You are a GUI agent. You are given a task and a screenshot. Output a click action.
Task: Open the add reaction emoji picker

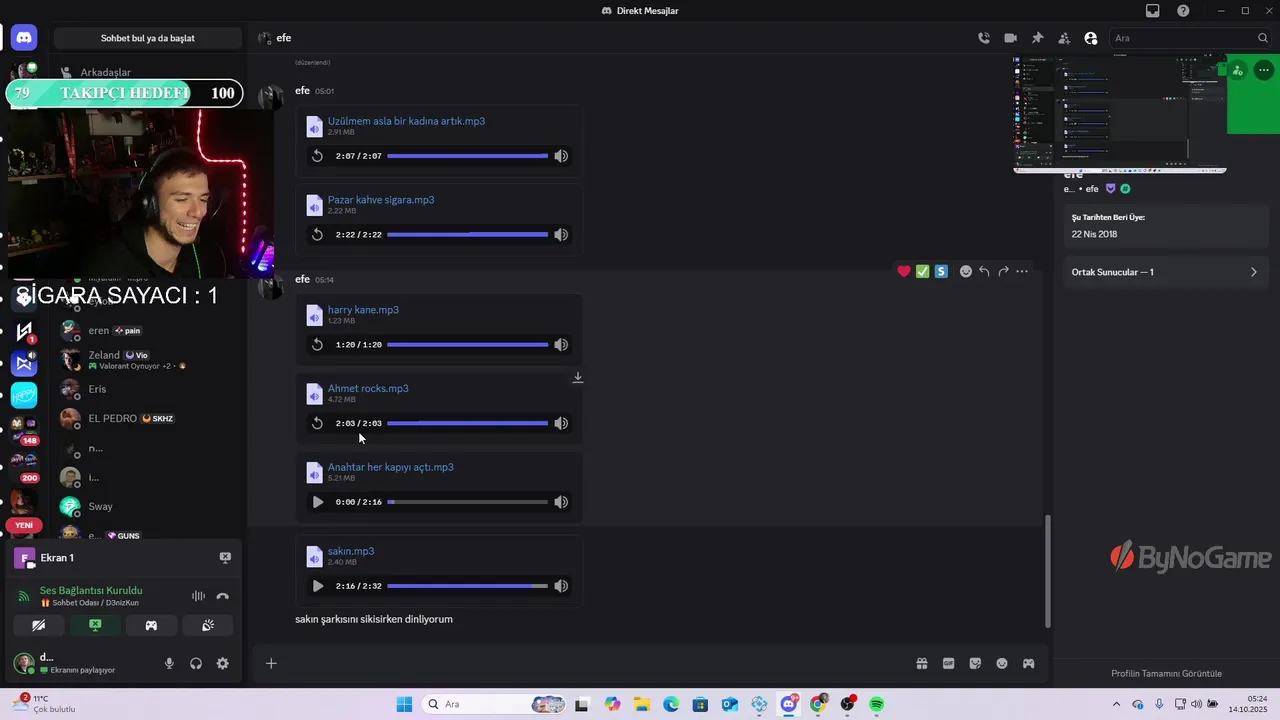pyautogui.click(x=966, y=271)
